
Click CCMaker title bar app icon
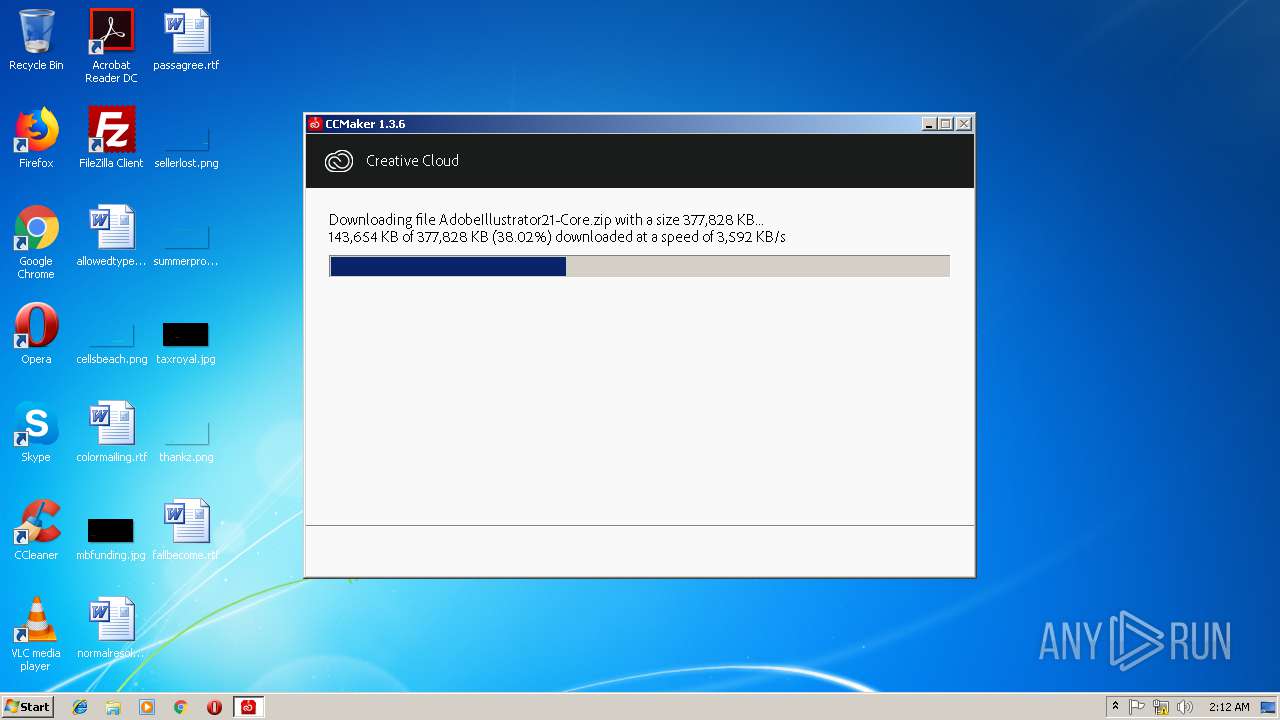[x=315, y=124]
